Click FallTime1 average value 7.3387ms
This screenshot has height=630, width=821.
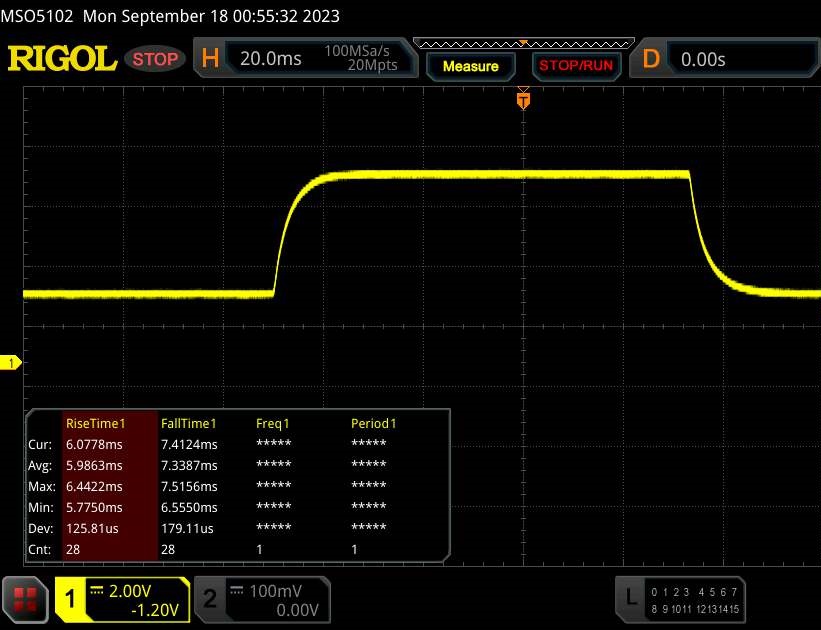click(x=189, y=465)
